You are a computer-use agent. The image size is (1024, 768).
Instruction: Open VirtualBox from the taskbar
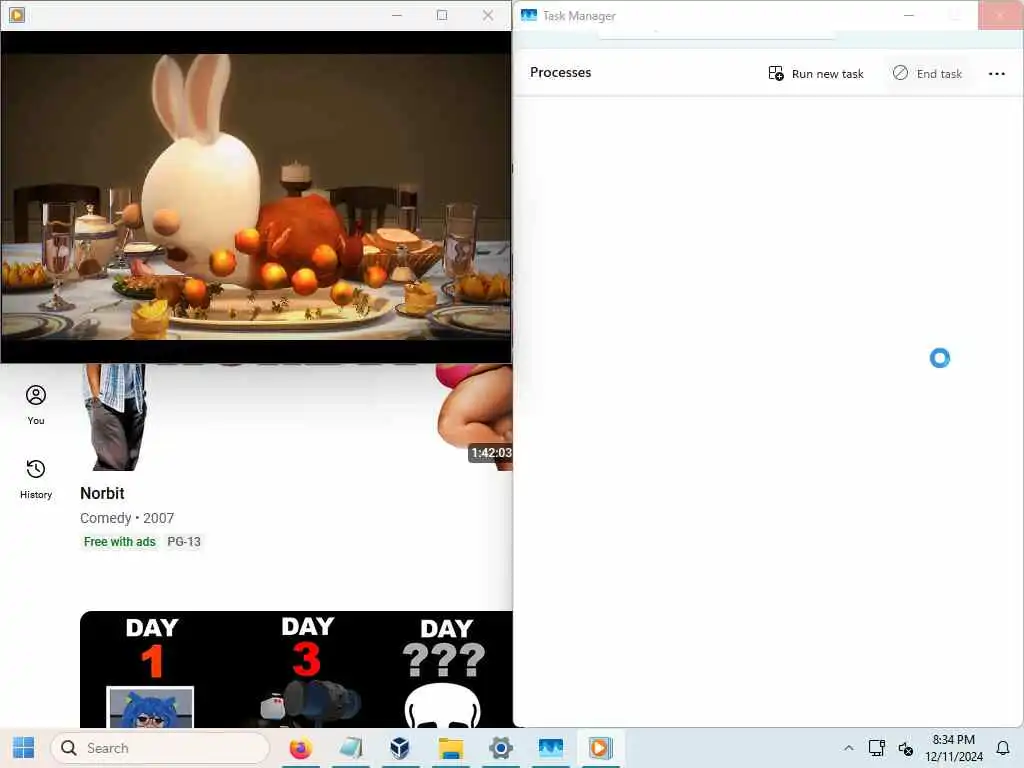click(x=400, y=748)
